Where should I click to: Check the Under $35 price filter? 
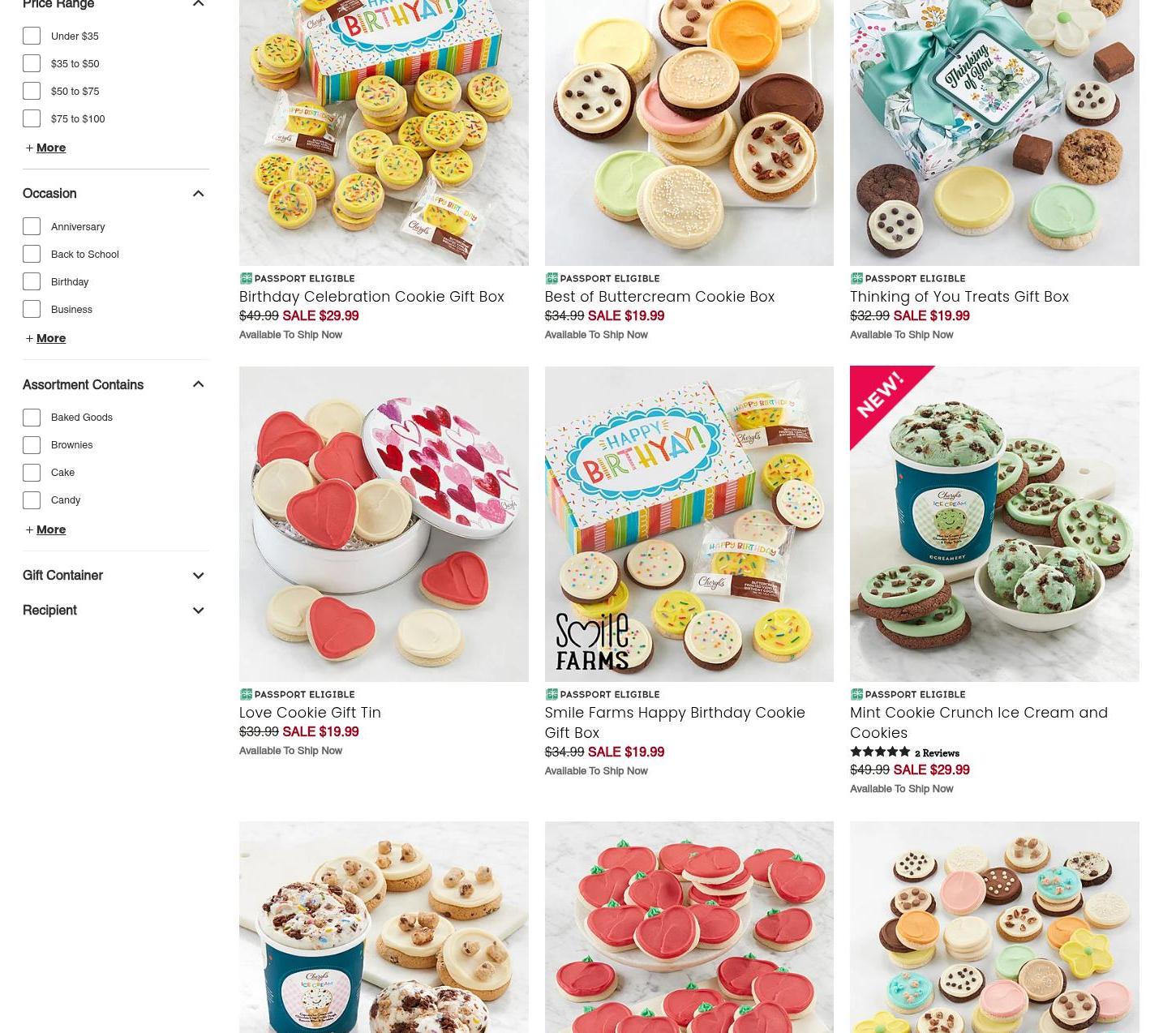[32, 36]
